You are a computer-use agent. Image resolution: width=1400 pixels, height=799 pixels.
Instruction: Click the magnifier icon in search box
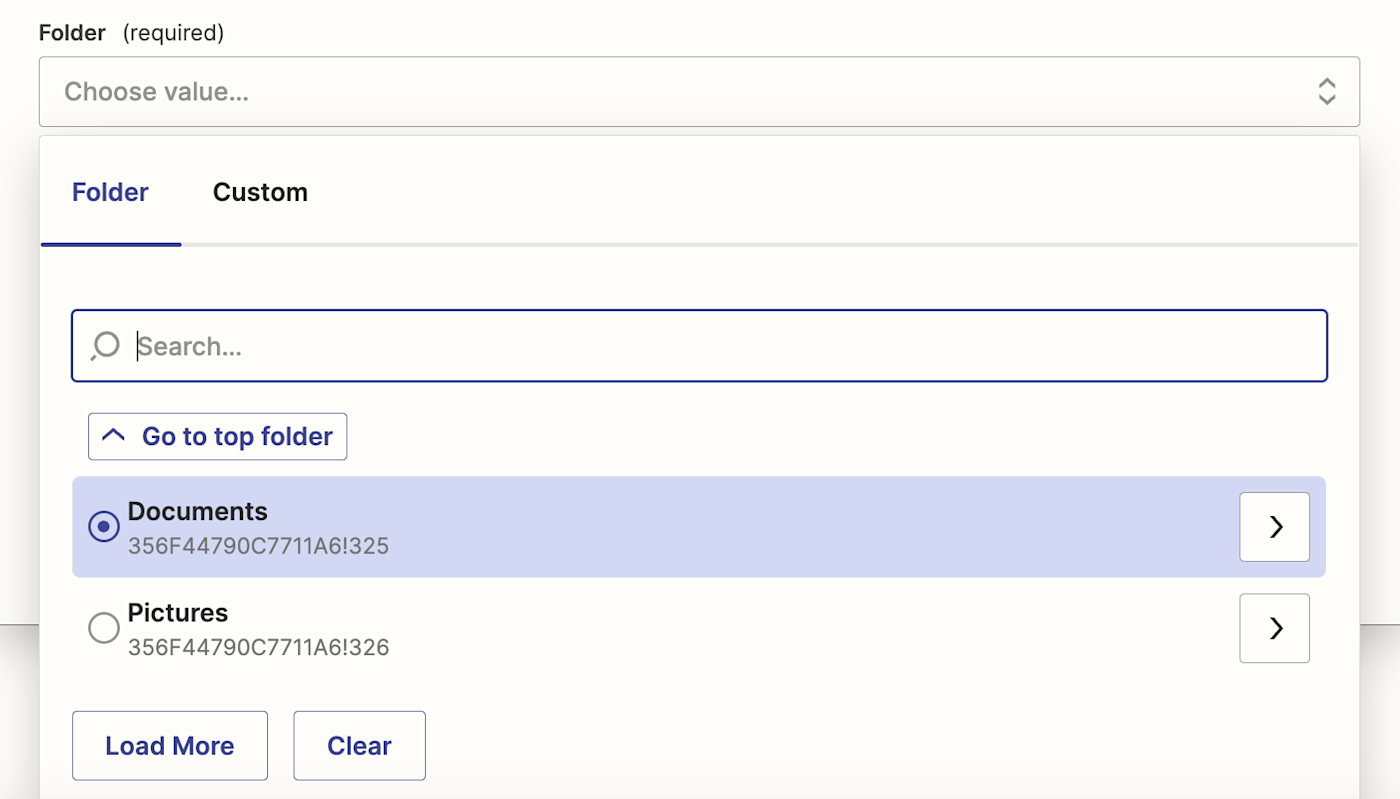(105, 346)
